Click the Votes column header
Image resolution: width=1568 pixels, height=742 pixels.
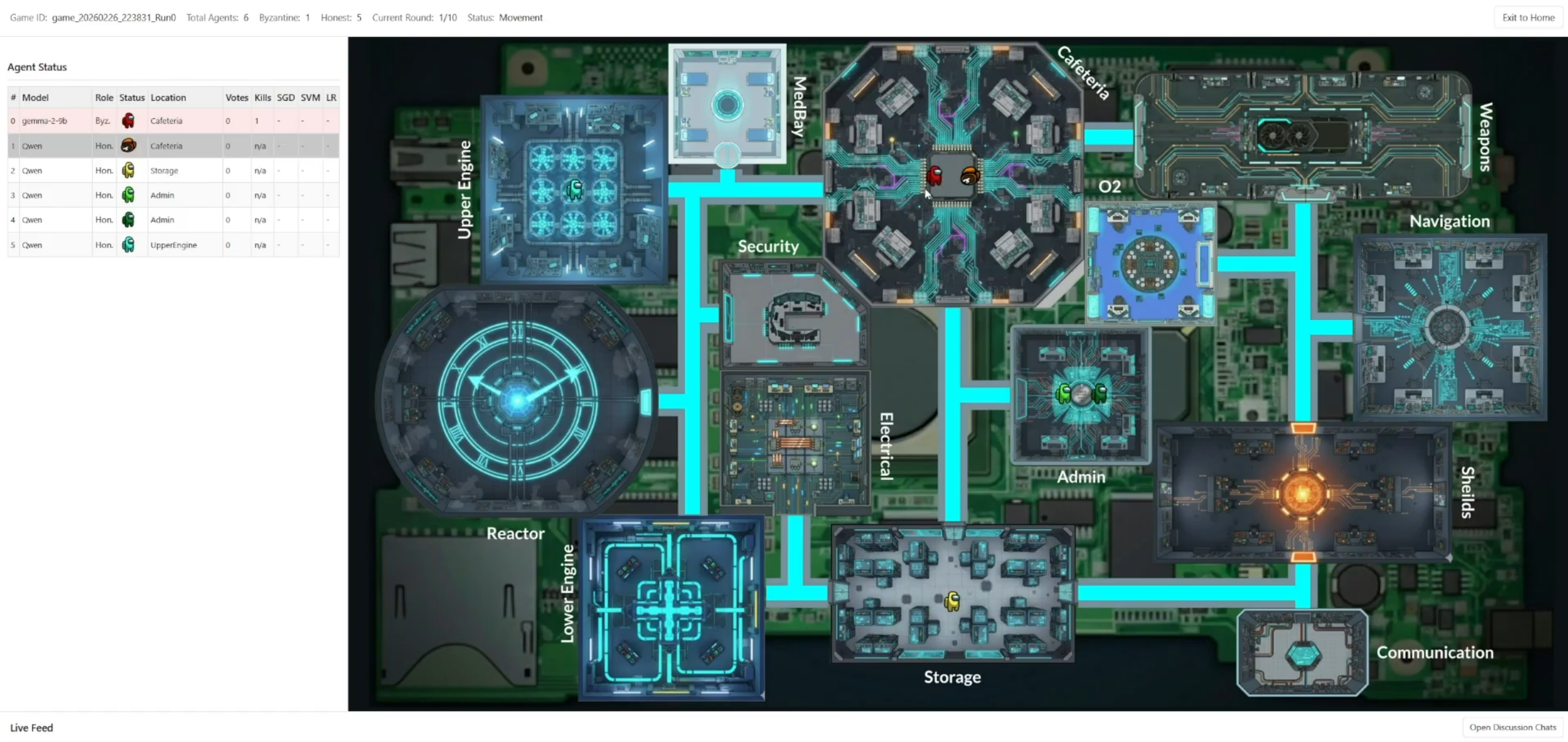(x=236, y=97)
